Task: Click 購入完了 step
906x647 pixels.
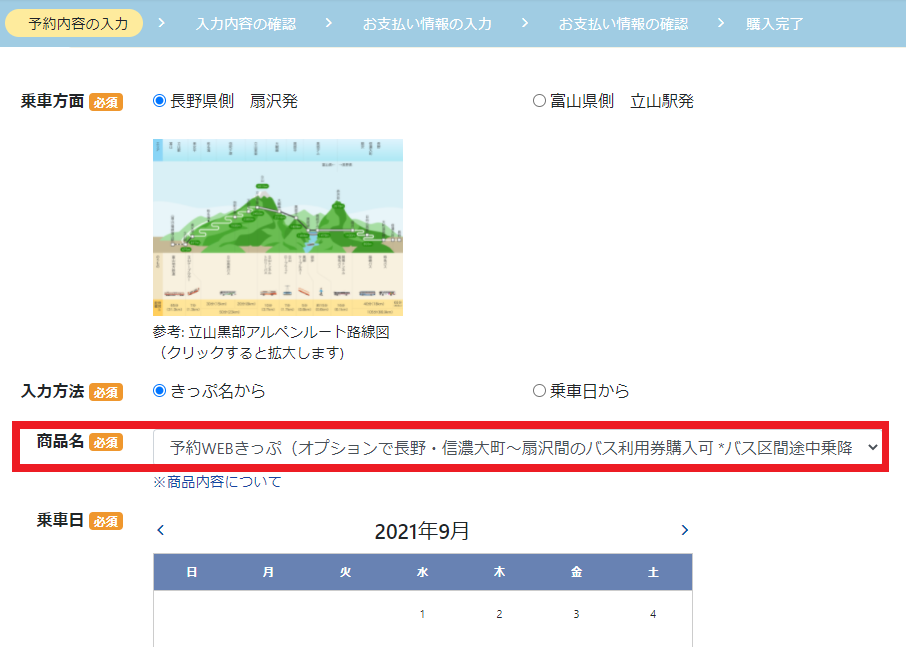Action: tap(774, 23)
